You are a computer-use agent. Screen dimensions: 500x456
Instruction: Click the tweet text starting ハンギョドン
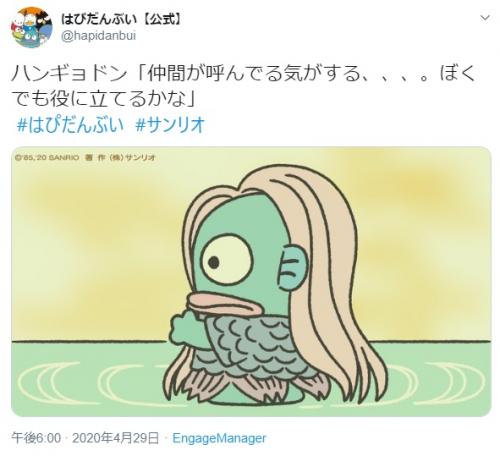tap(243, 87)
